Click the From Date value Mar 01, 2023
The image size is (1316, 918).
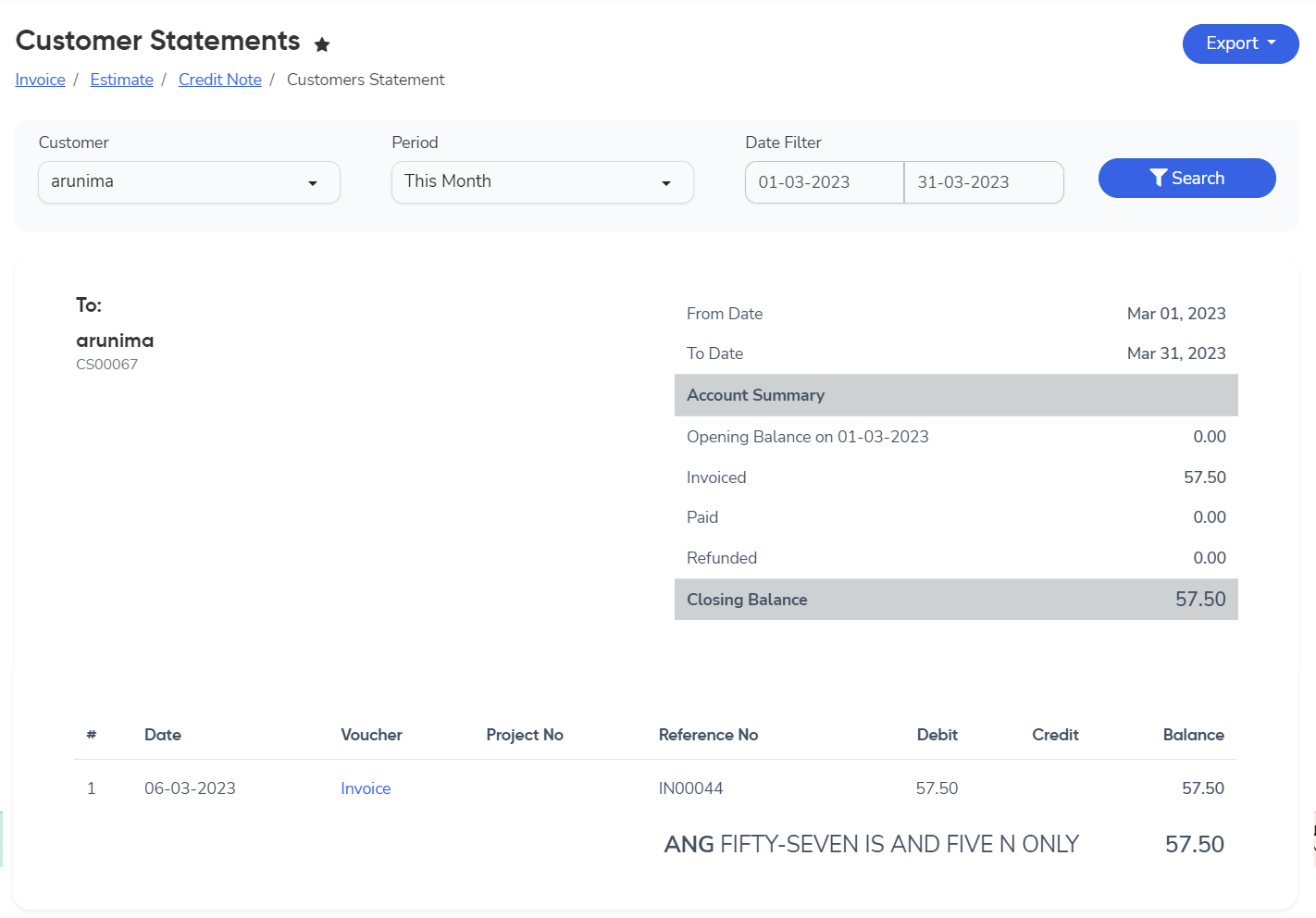tap(1176, 314)
